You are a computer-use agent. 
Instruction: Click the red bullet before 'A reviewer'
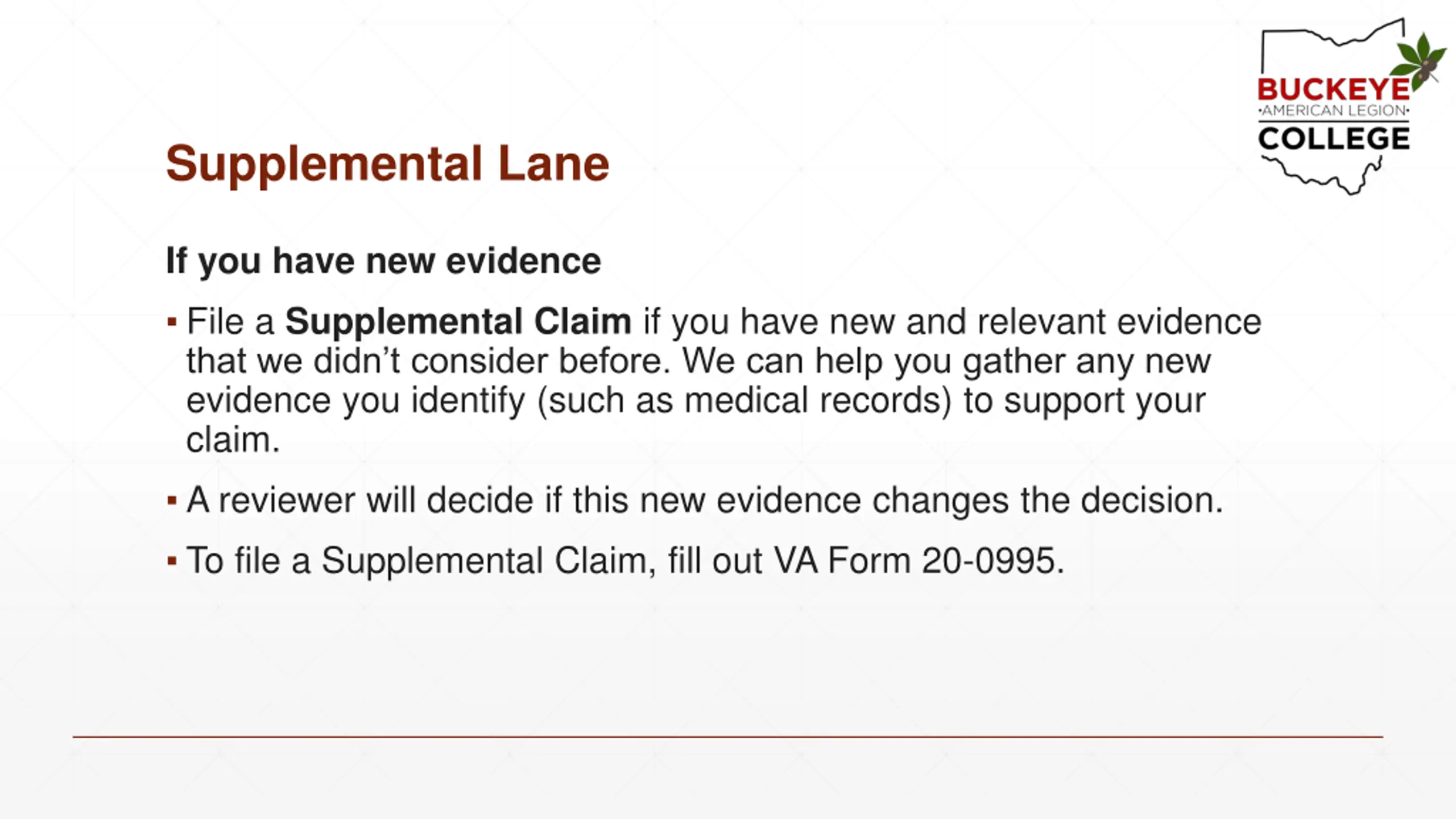(172, 501)
